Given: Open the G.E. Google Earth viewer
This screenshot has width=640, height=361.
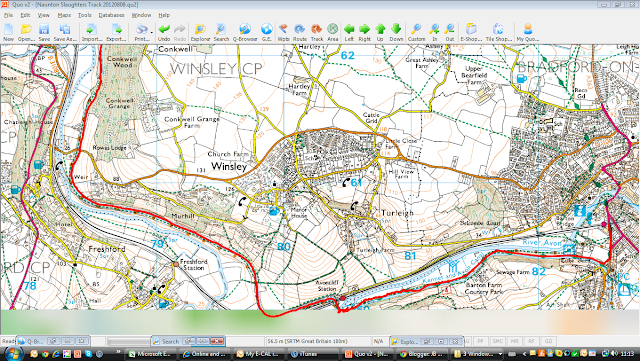Looking at the screenshot, I should pos(267,32).
